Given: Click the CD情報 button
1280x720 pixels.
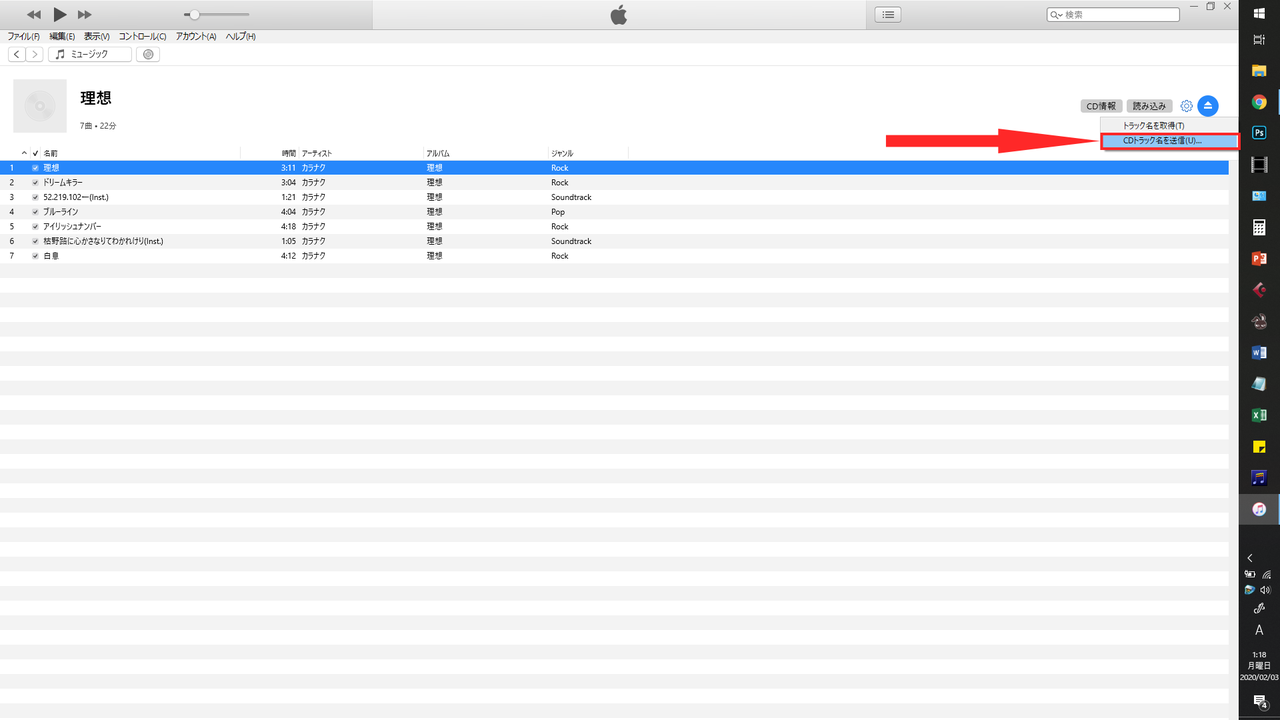Looking at the screenshot, I should pyautogui.click(x=1101, y=106).
